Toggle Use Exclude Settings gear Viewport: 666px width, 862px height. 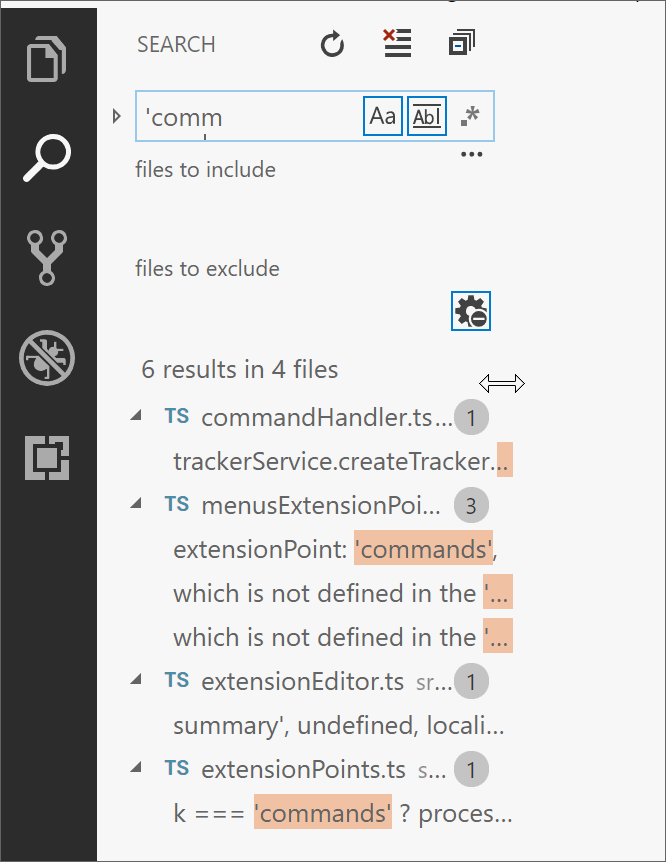pyautogui.click(x=470, y=311)
